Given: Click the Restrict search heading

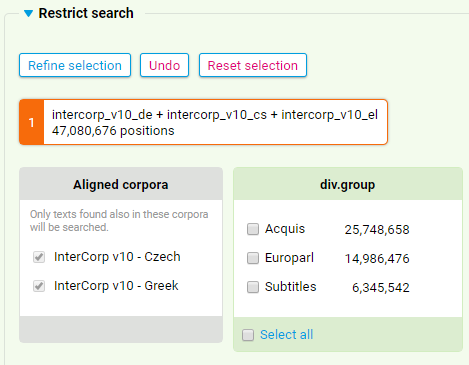Looking at the screenshot, I should [x=86, y=13].
